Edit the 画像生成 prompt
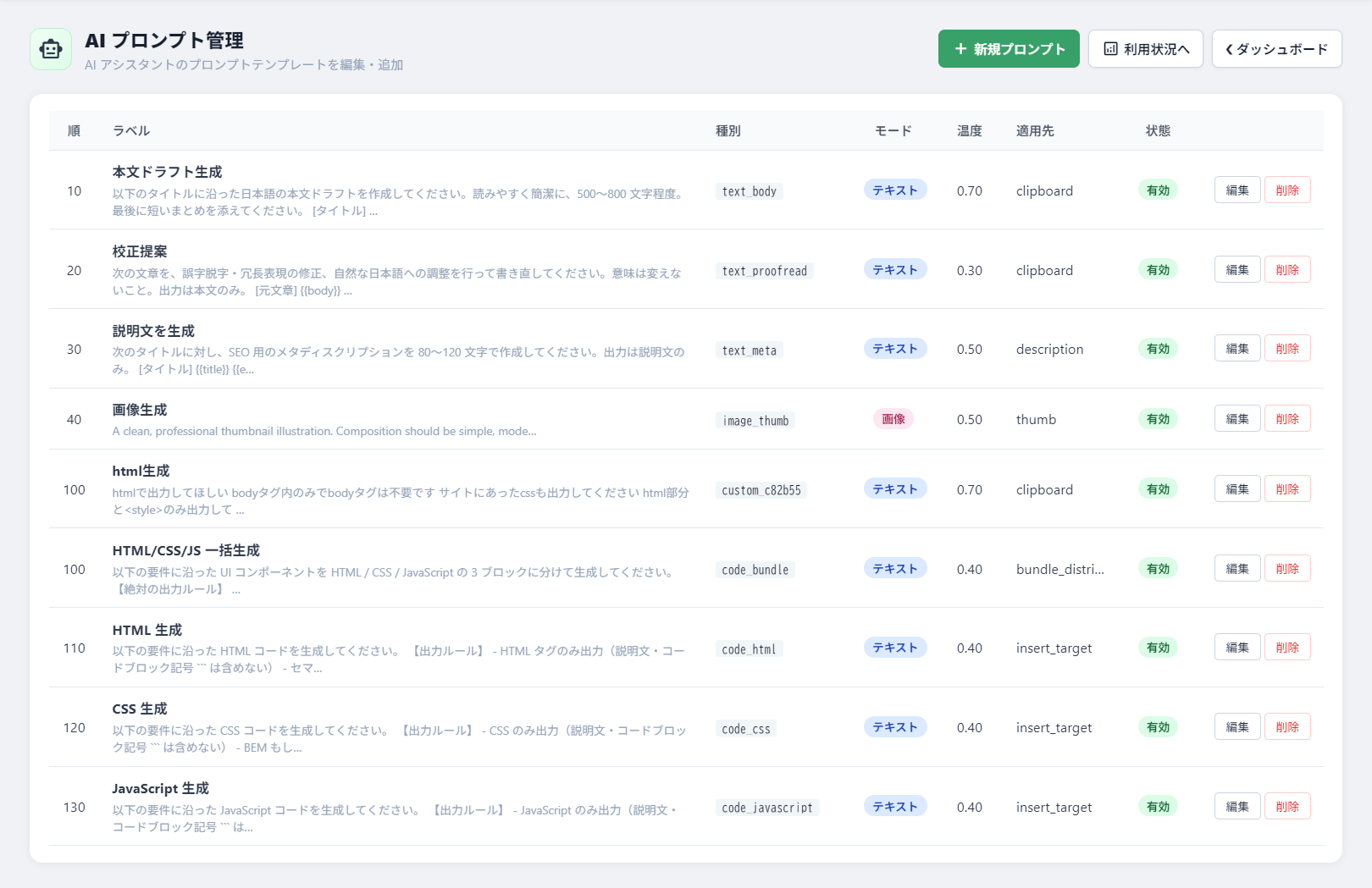The image size is (1372, 888). pos(1237,419)
